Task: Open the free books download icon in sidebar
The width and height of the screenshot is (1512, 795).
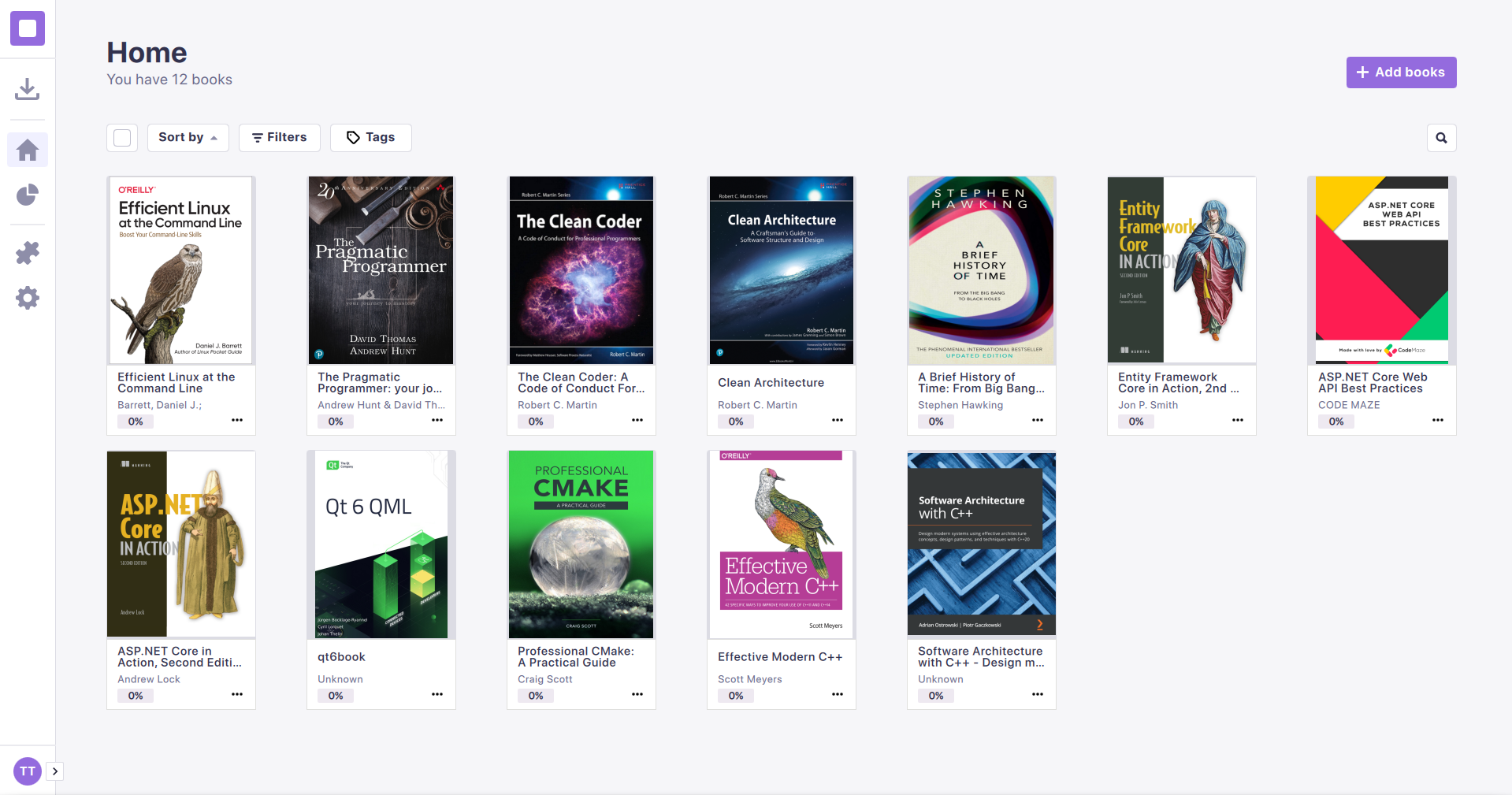Action: tap(28, 89)
